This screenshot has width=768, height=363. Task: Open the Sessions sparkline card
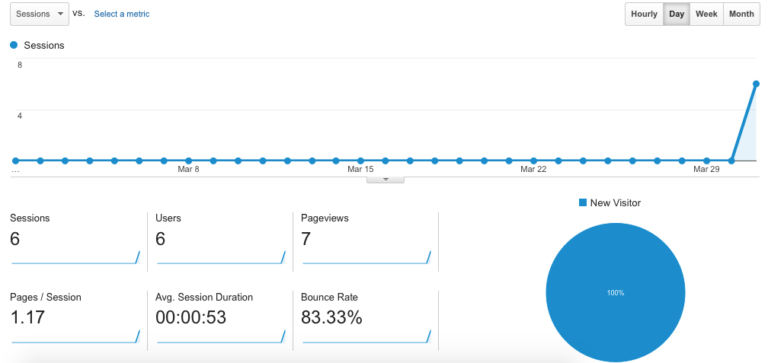75,241
